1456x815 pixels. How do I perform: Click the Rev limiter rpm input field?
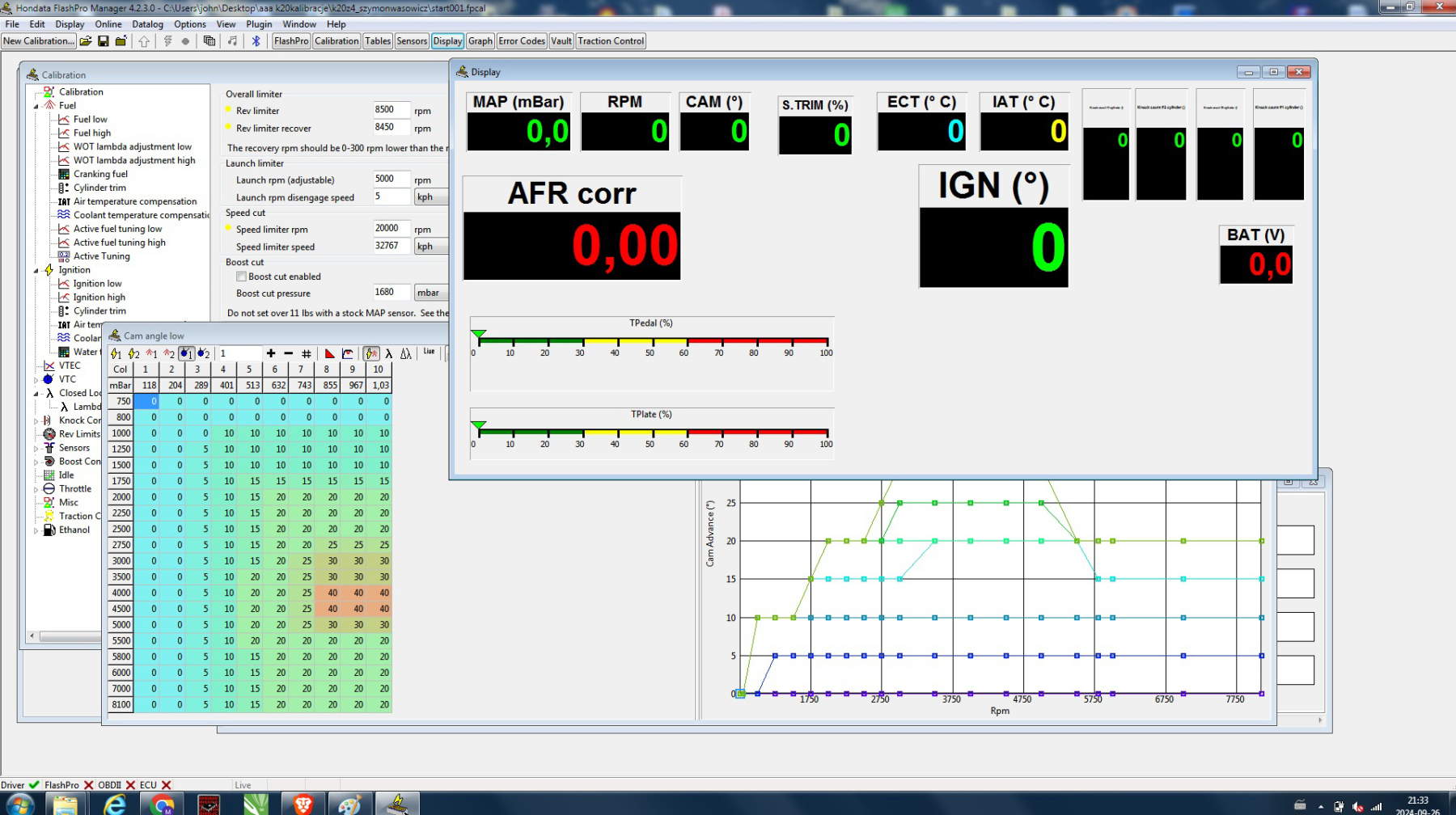point(391,110)
